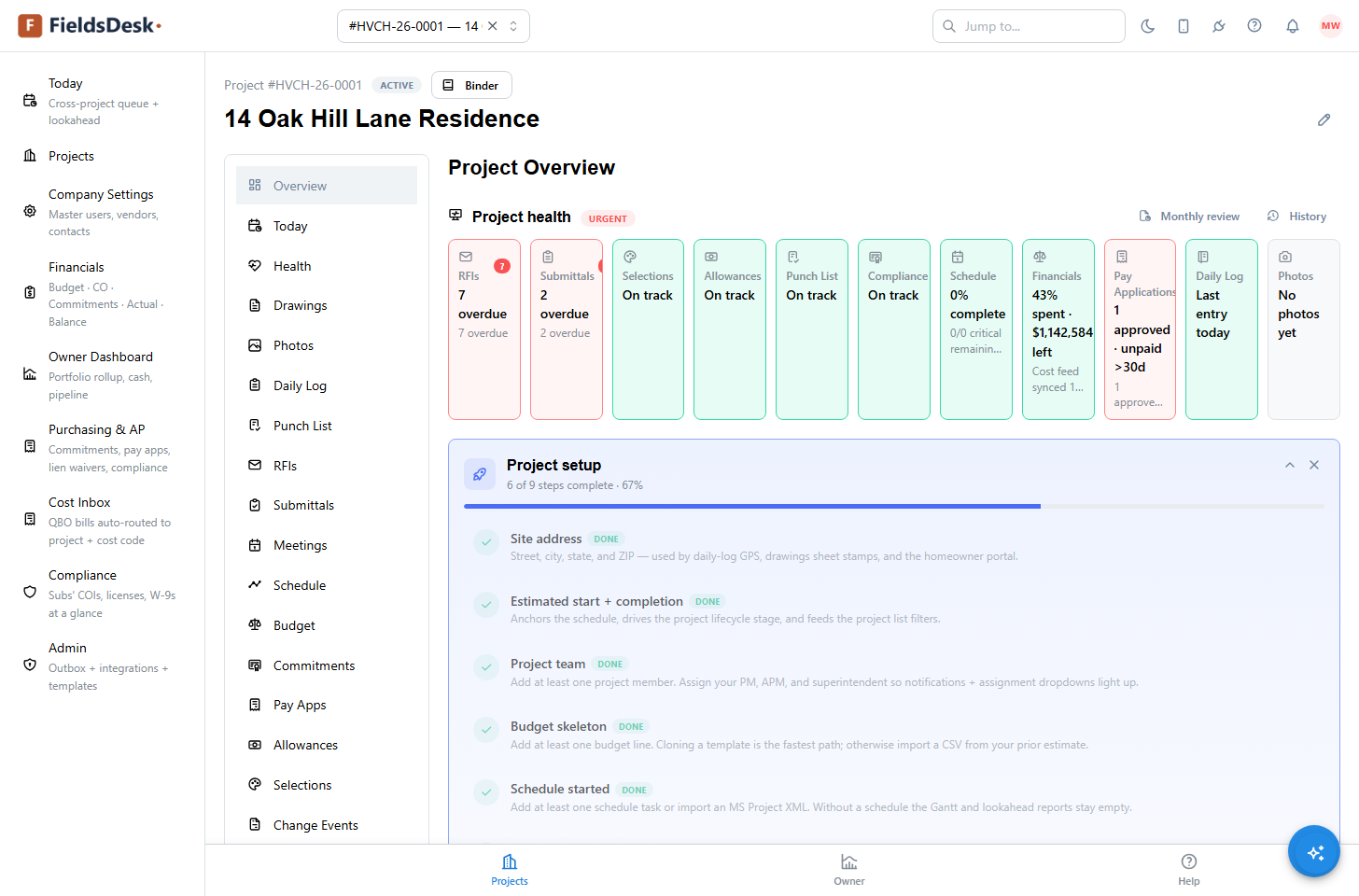This screenshot has width=1359, height=896.
Task: Open the help question-mark icon in header
Action: [x=1254, y=26]
